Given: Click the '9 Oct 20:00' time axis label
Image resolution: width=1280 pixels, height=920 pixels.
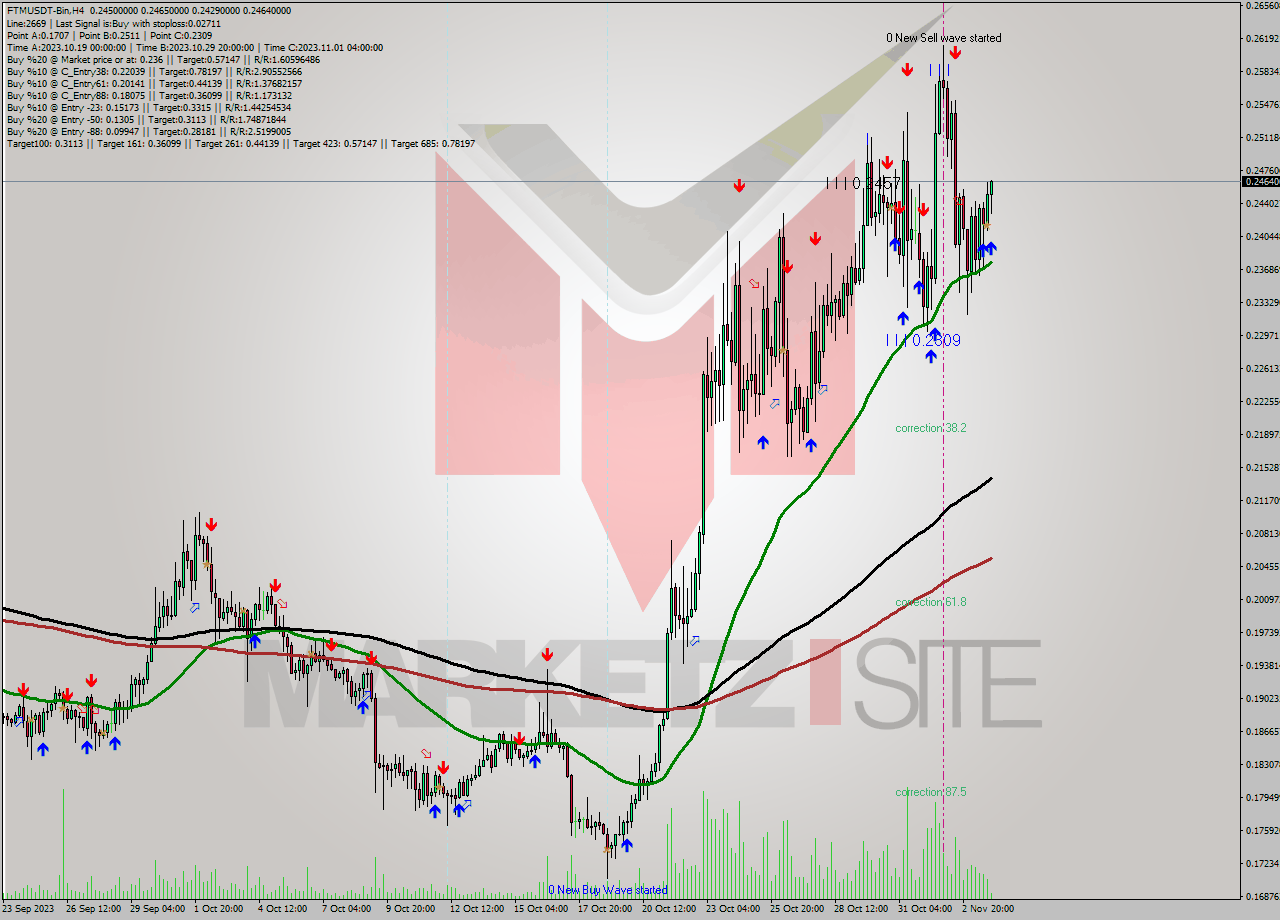Looking at the screenshot, I should click(x=410, y=909).
